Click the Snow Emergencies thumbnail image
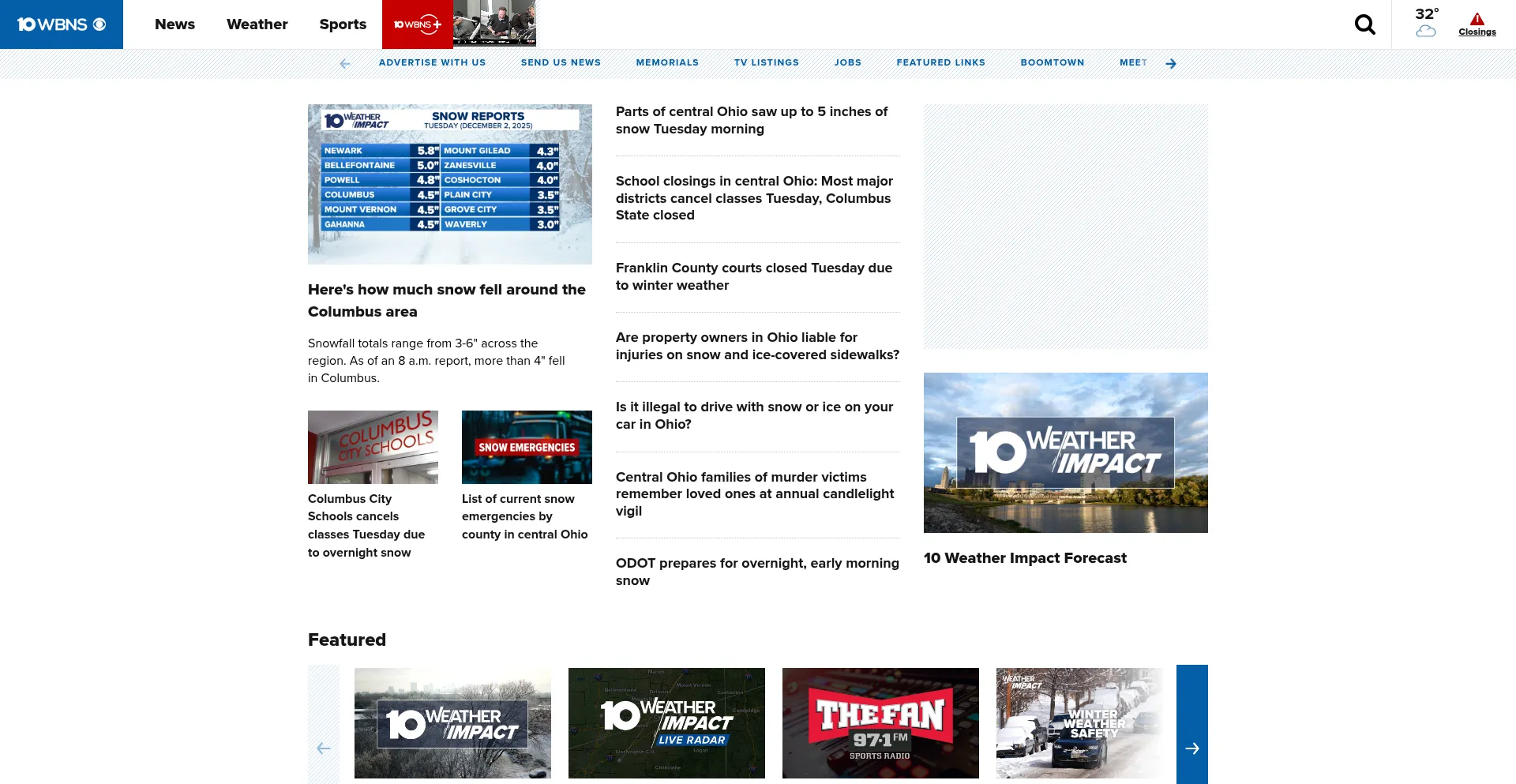The height and width of the screenshot is (784, 1516). pos(527,447)
